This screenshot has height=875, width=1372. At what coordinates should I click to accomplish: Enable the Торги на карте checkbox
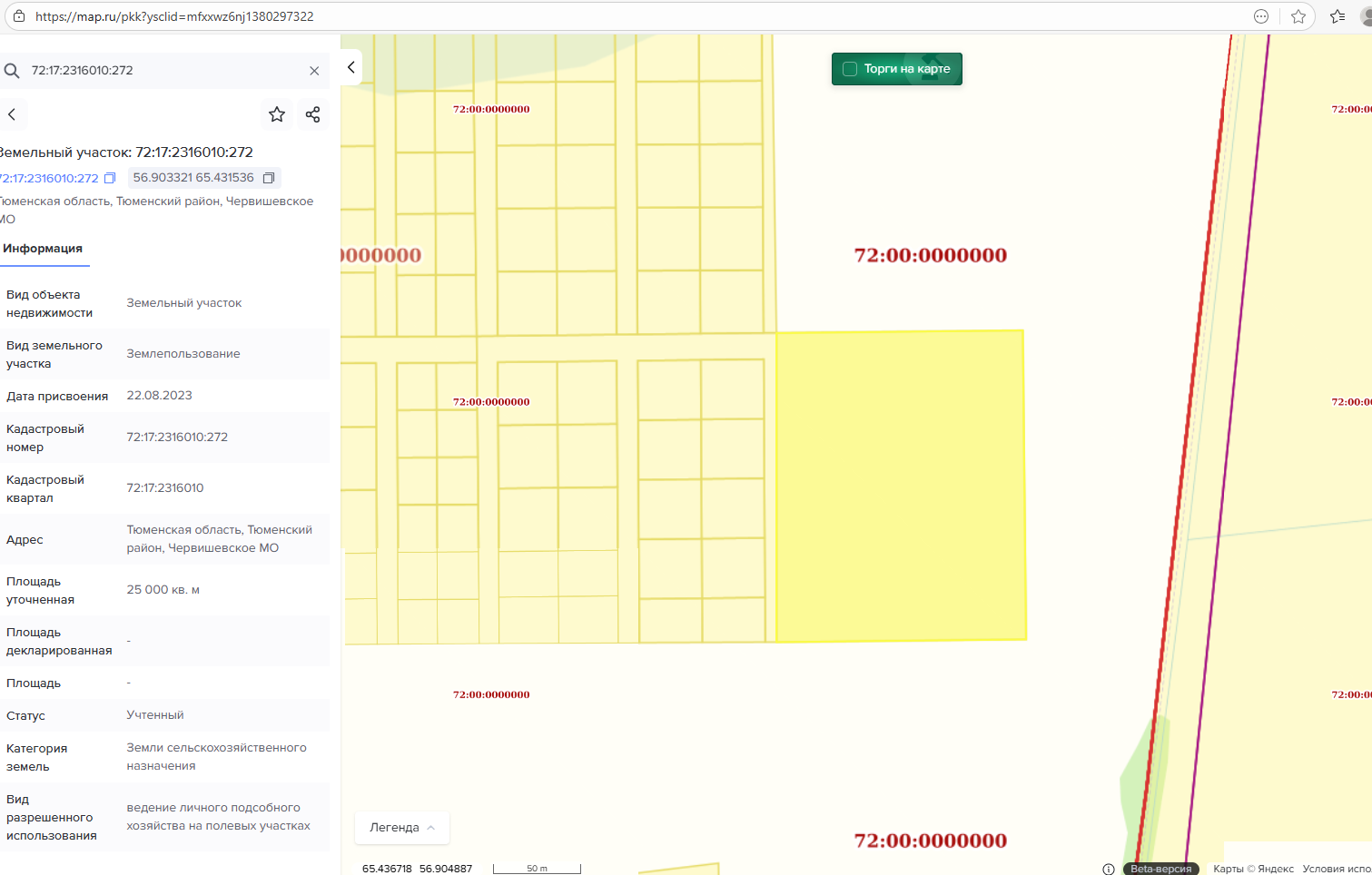click(850, 69)
